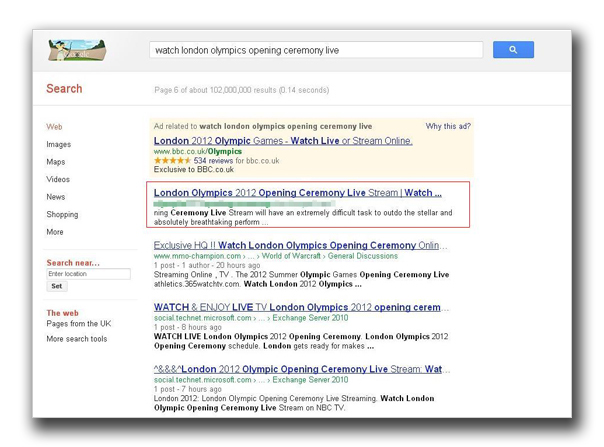Click in the search query box

[316, 50]
